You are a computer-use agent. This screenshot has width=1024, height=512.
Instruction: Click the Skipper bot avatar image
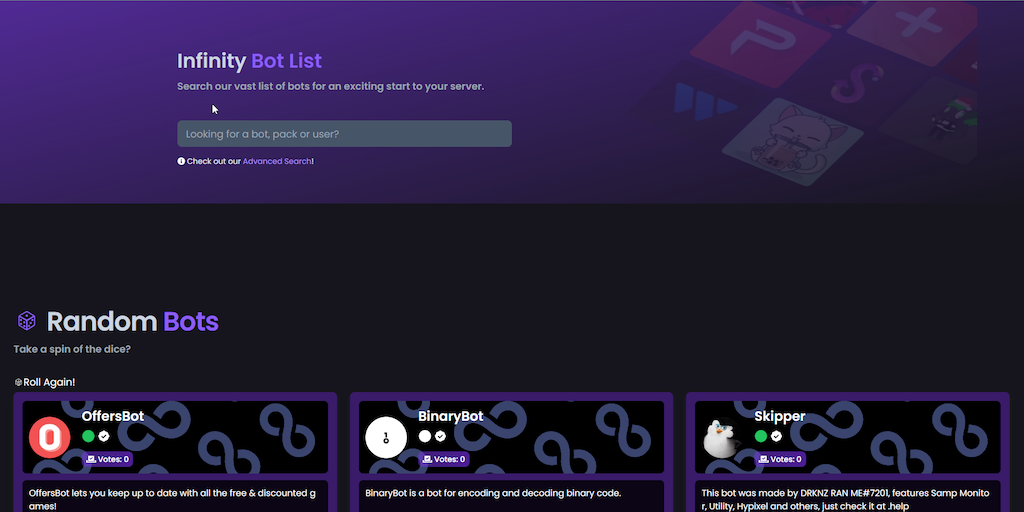(x=722, y=437)
